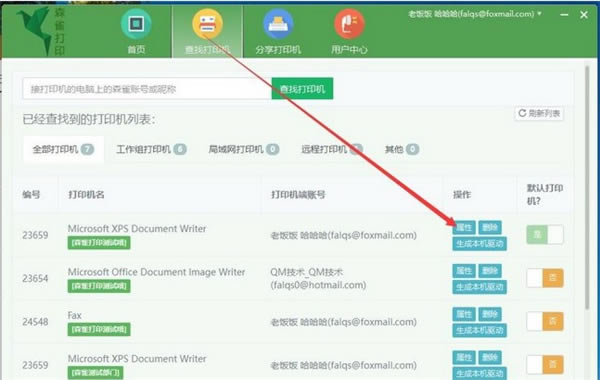Click 删除 in the bottom XPS Writer row

pos(490,357)
